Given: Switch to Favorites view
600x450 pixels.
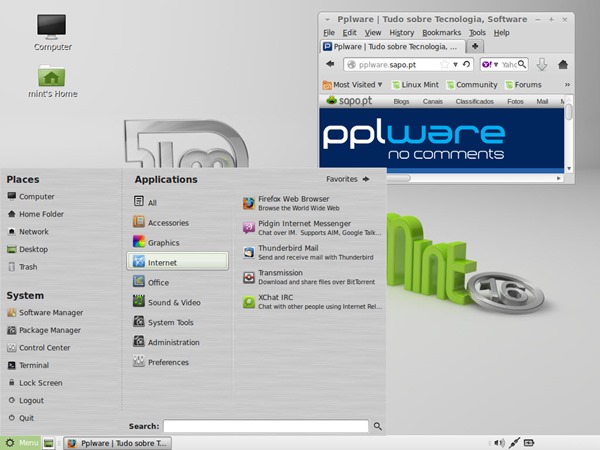Looking at the screenshot, I should click(347, 179).
